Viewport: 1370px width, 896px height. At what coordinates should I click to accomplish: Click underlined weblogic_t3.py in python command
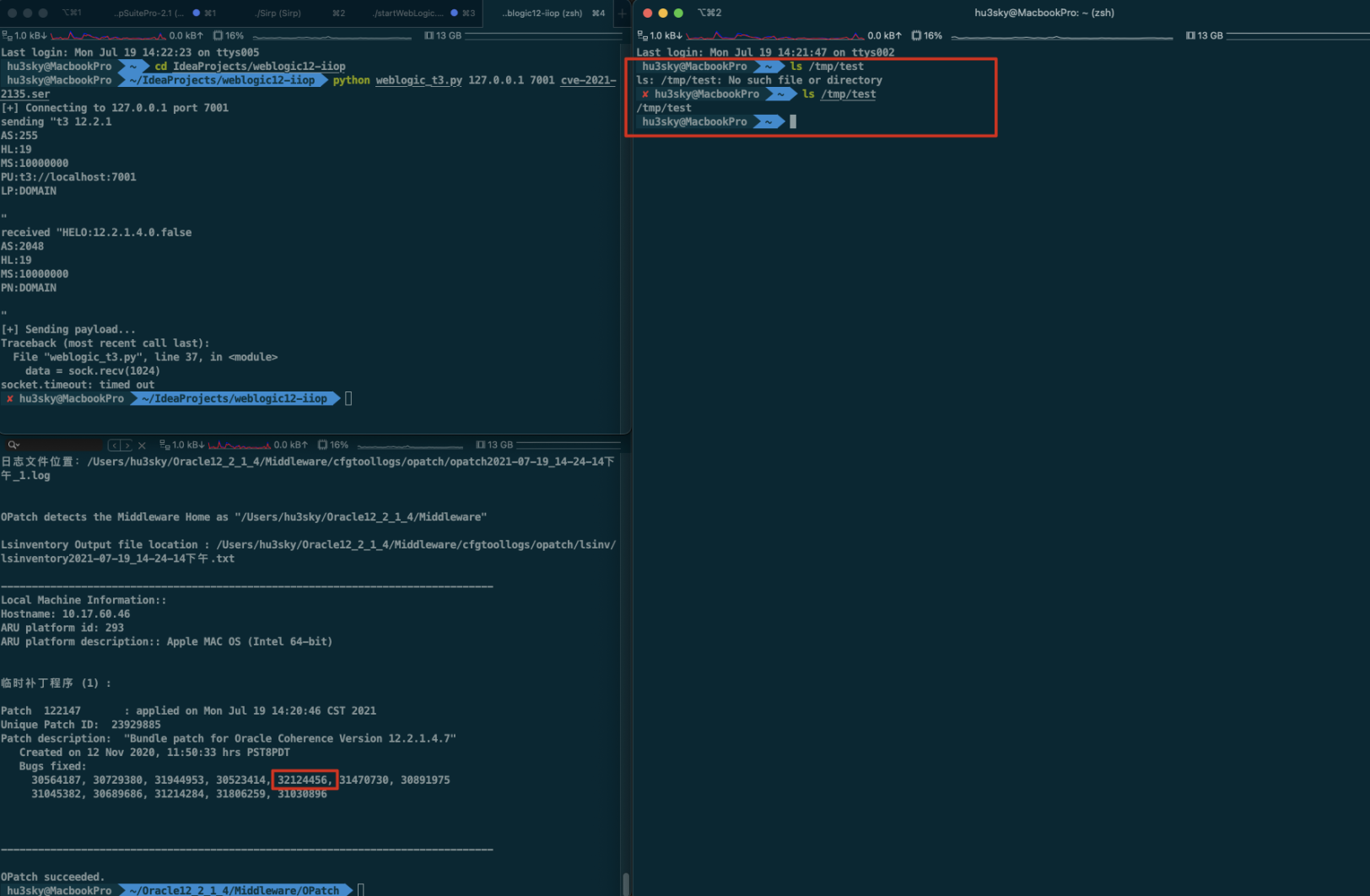tap(418, 80)
